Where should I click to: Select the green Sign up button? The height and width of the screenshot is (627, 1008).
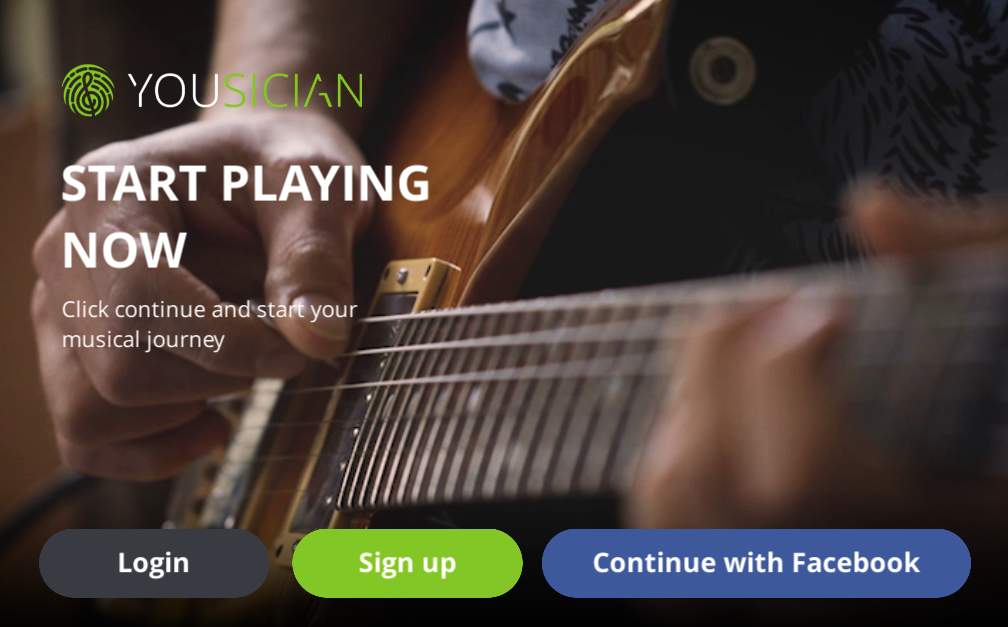[x=408, y=563]
